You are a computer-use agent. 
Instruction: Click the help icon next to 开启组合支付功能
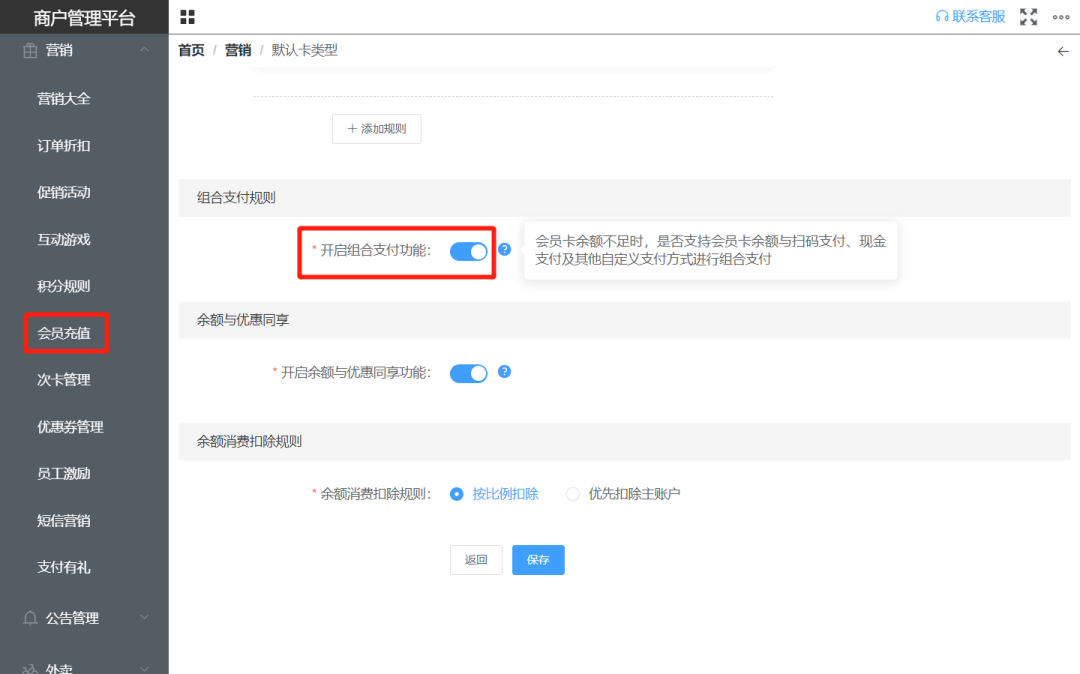coord(504,249)
